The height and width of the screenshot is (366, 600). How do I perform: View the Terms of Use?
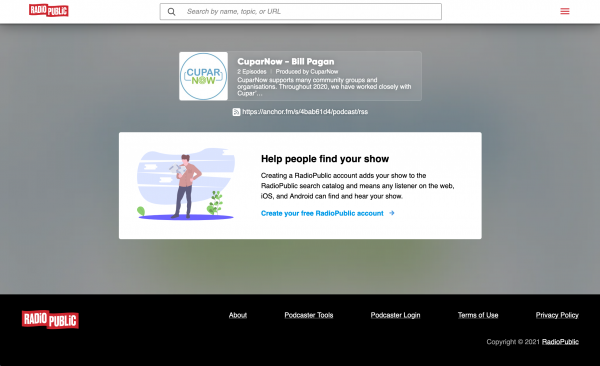click(478, 315)
